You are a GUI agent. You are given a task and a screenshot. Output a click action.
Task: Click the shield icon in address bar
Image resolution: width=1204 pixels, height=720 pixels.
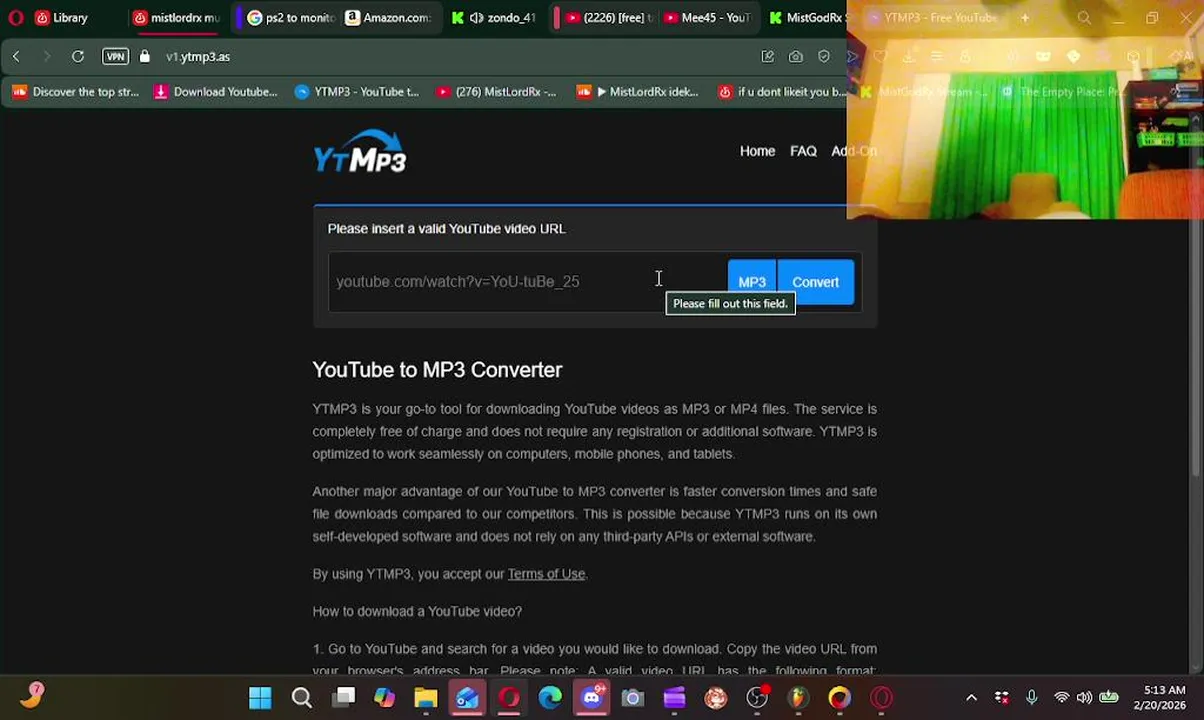click(x=824, y=56)
